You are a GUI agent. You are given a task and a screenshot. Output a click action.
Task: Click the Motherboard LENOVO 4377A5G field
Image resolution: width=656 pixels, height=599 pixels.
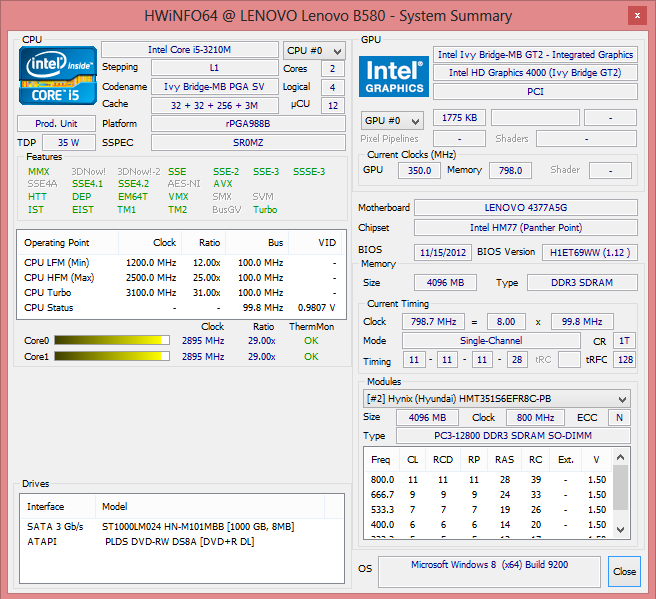(x=526, y=207)
